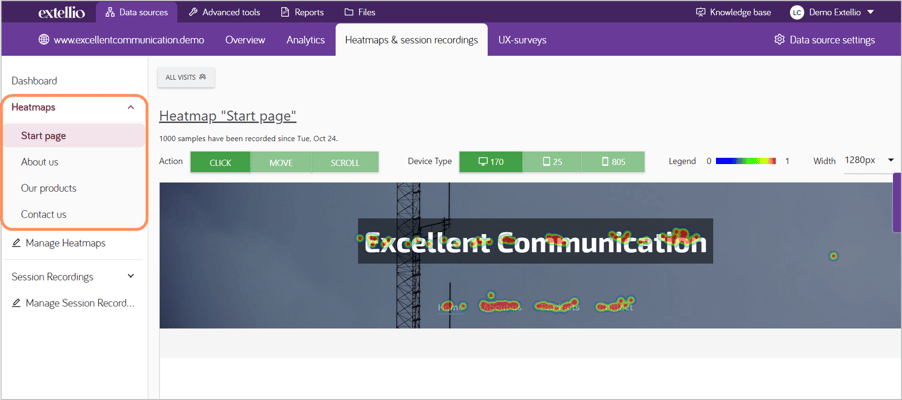Select the Start page heatmap
The width and height of the screenshot is (902, 400).
pyautogui.click(x=74, y=136)
